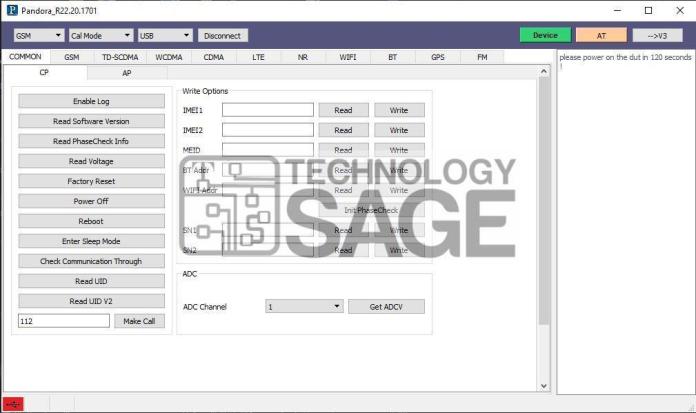The image size is (696, 413).
Task: Switch to the CDMA tab
Action: [214, 57]
